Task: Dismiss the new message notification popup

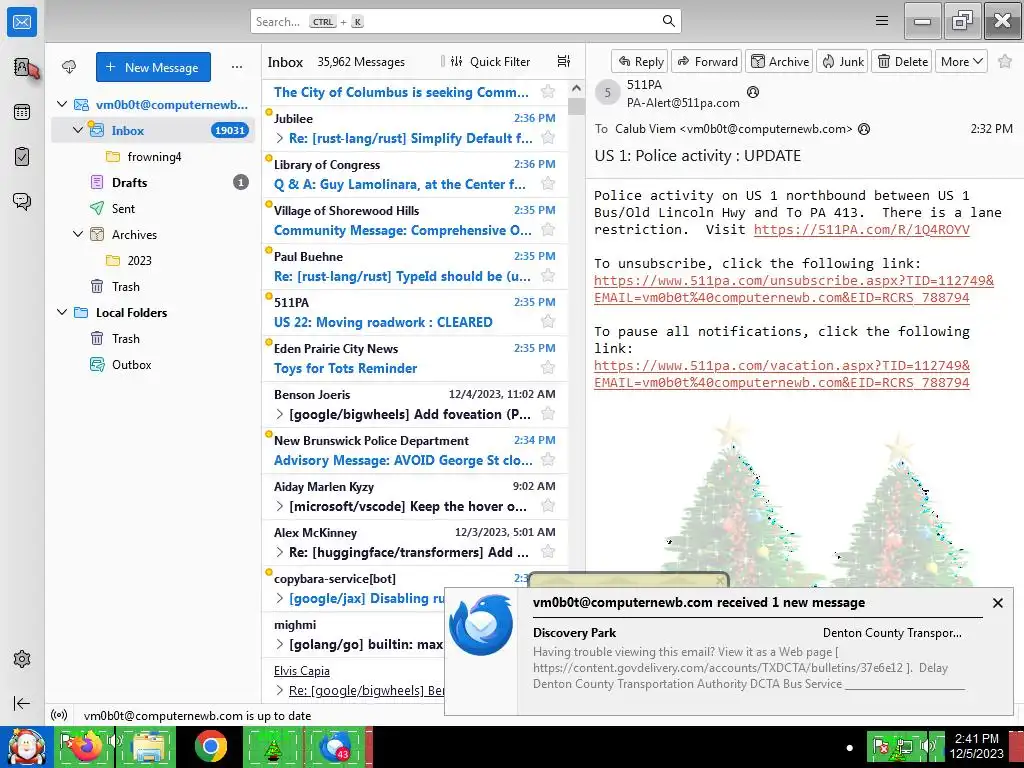Action: point(997,603)
